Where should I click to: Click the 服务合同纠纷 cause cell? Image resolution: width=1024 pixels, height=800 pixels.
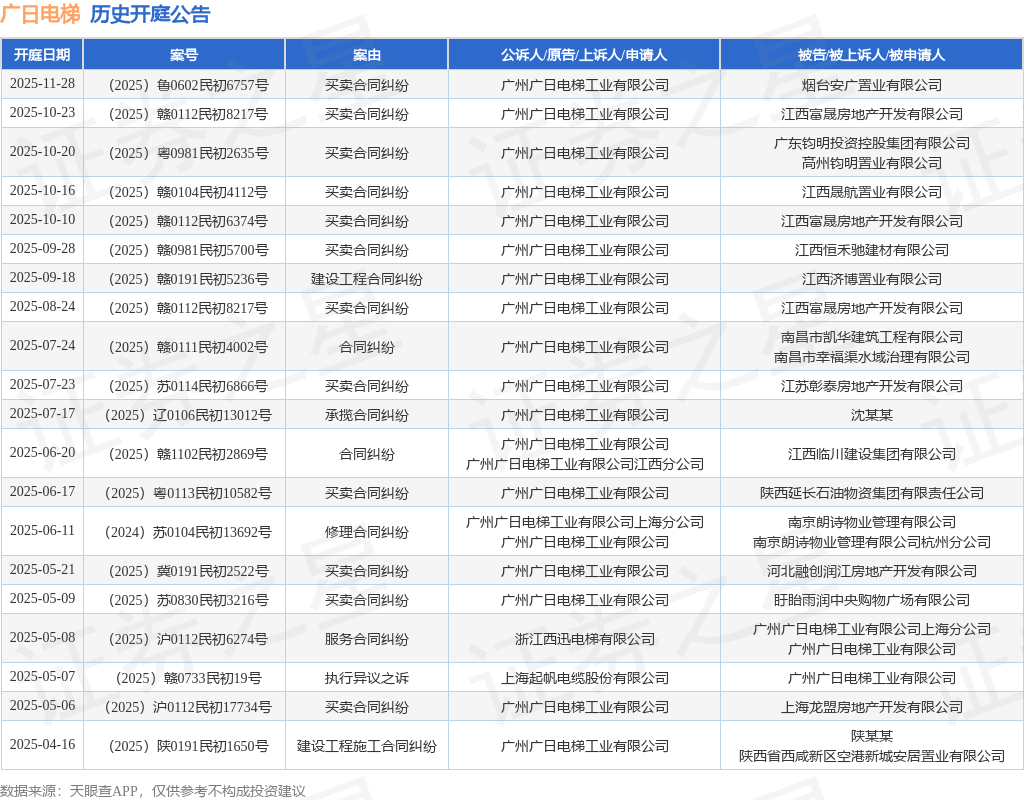pyautogui.click(x=366, y=639)
